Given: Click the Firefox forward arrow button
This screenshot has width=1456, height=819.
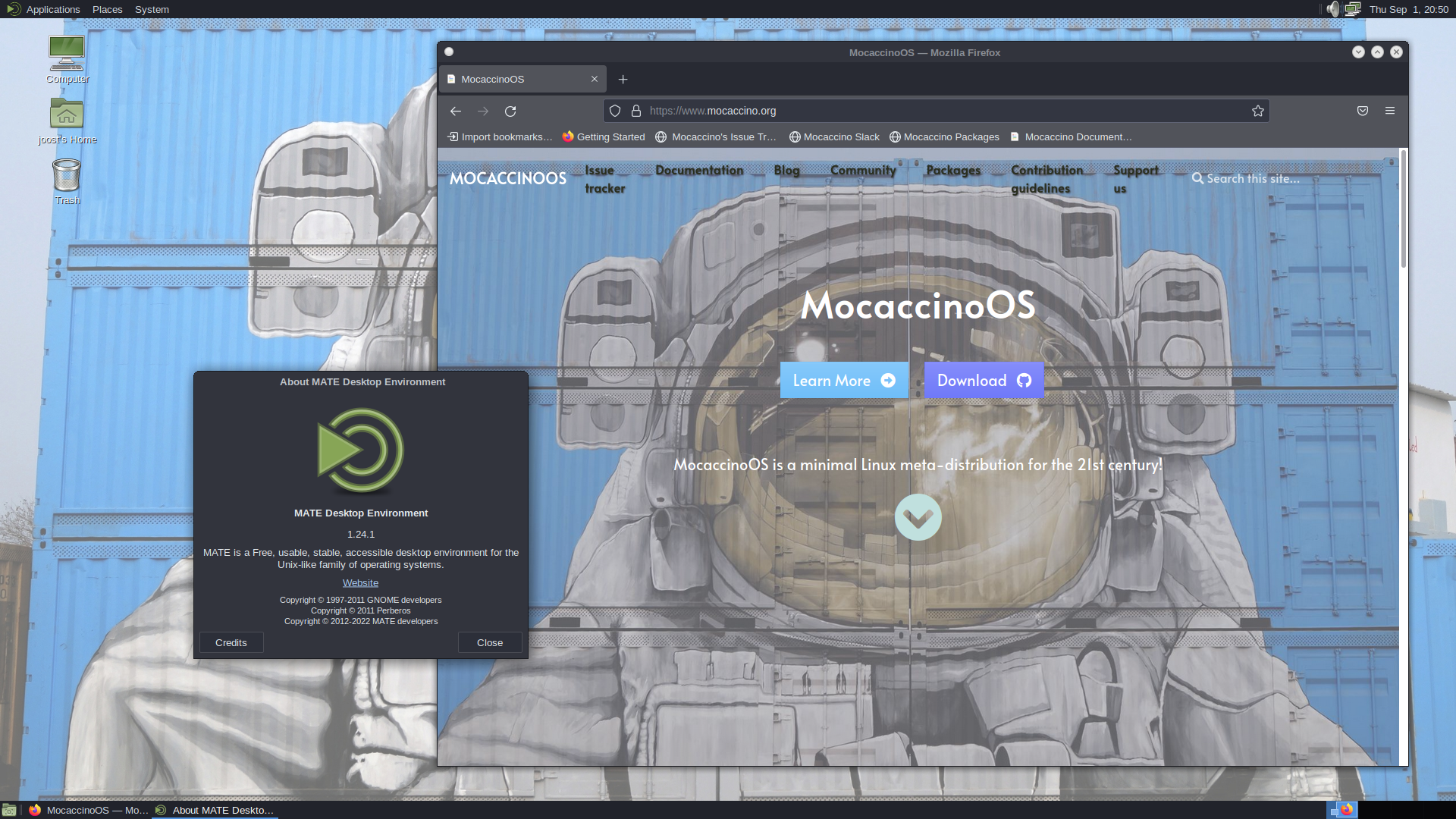Looking at the screenshot, I should tap(483, 111).
